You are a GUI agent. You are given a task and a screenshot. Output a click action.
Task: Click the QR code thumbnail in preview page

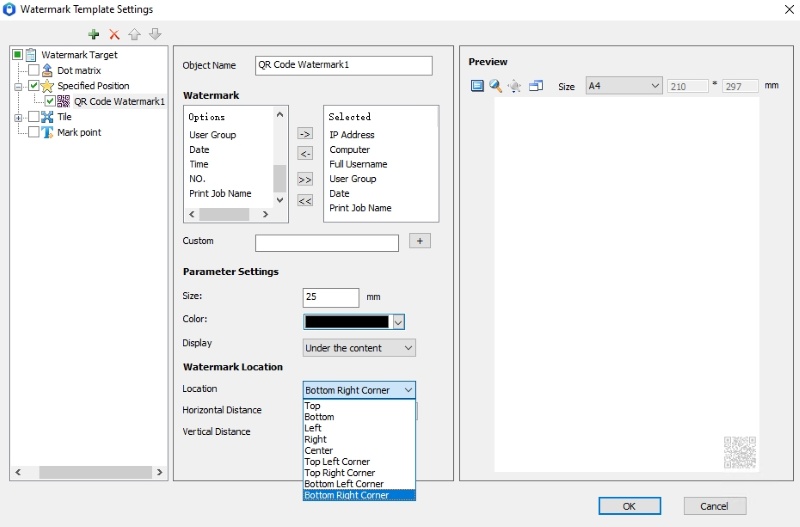(x=739, y=452)
